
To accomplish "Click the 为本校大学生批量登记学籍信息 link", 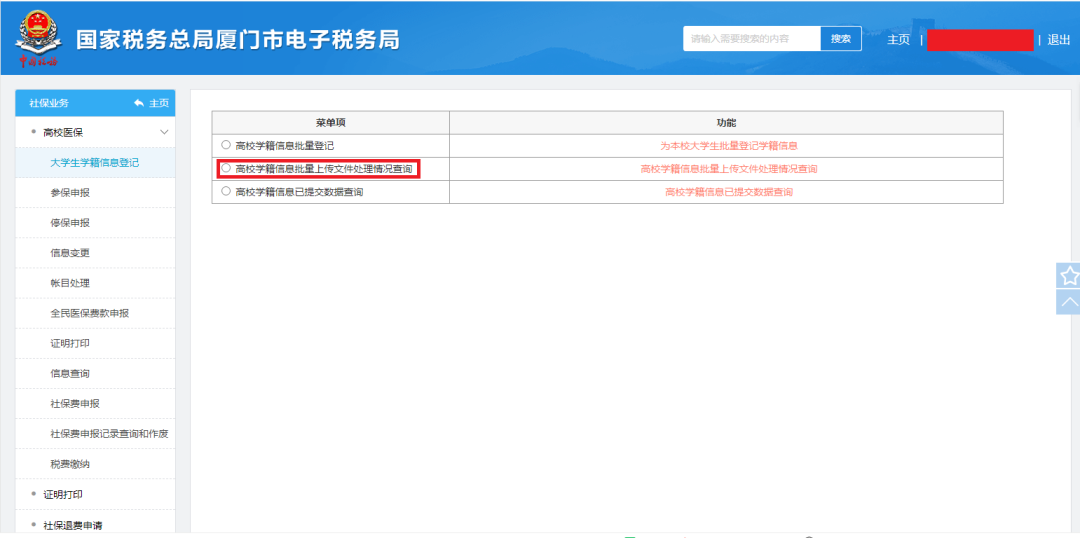I will coord(729,146).
